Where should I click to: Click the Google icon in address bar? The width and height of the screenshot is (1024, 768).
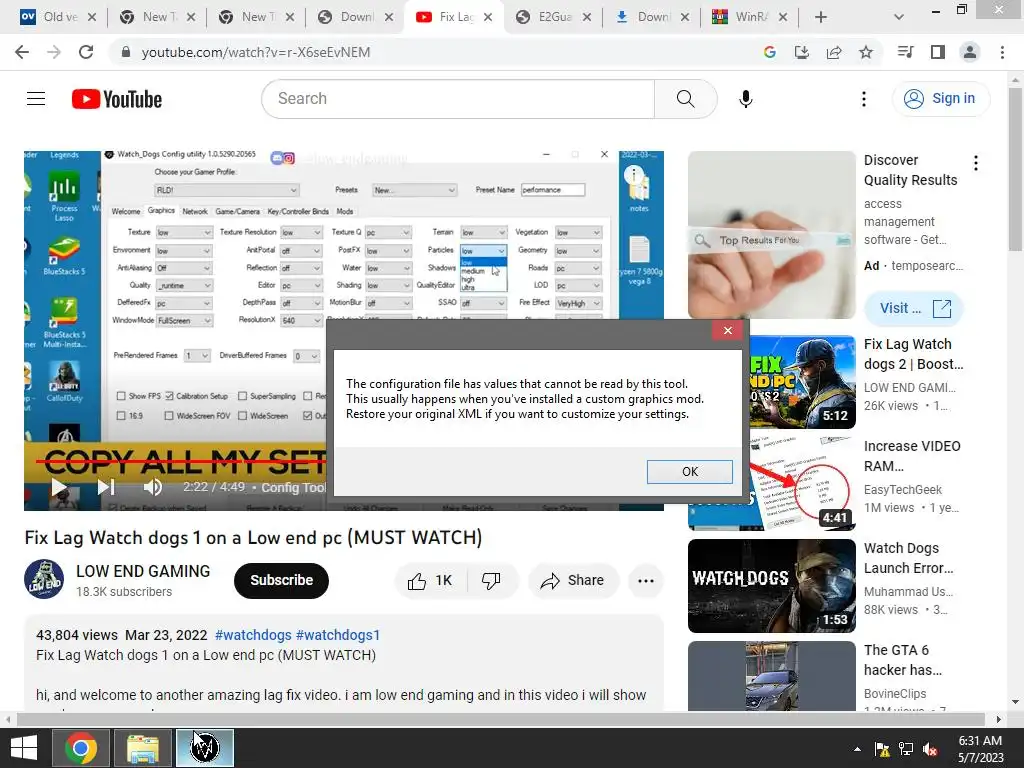769,52
